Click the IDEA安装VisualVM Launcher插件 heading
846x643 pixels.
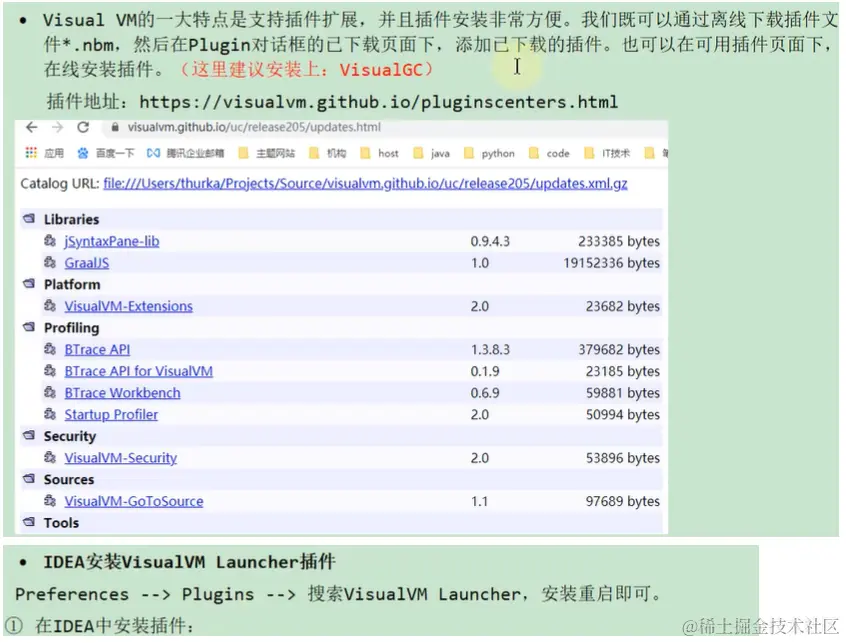(189, 562)
